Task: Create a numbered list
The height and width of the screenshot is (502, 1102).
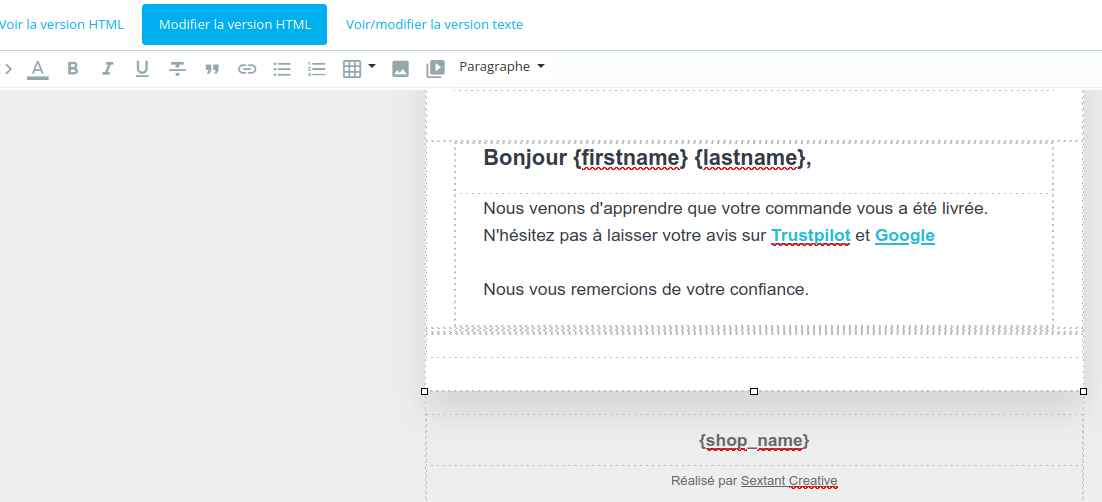Action: click(x=317, y=69)
